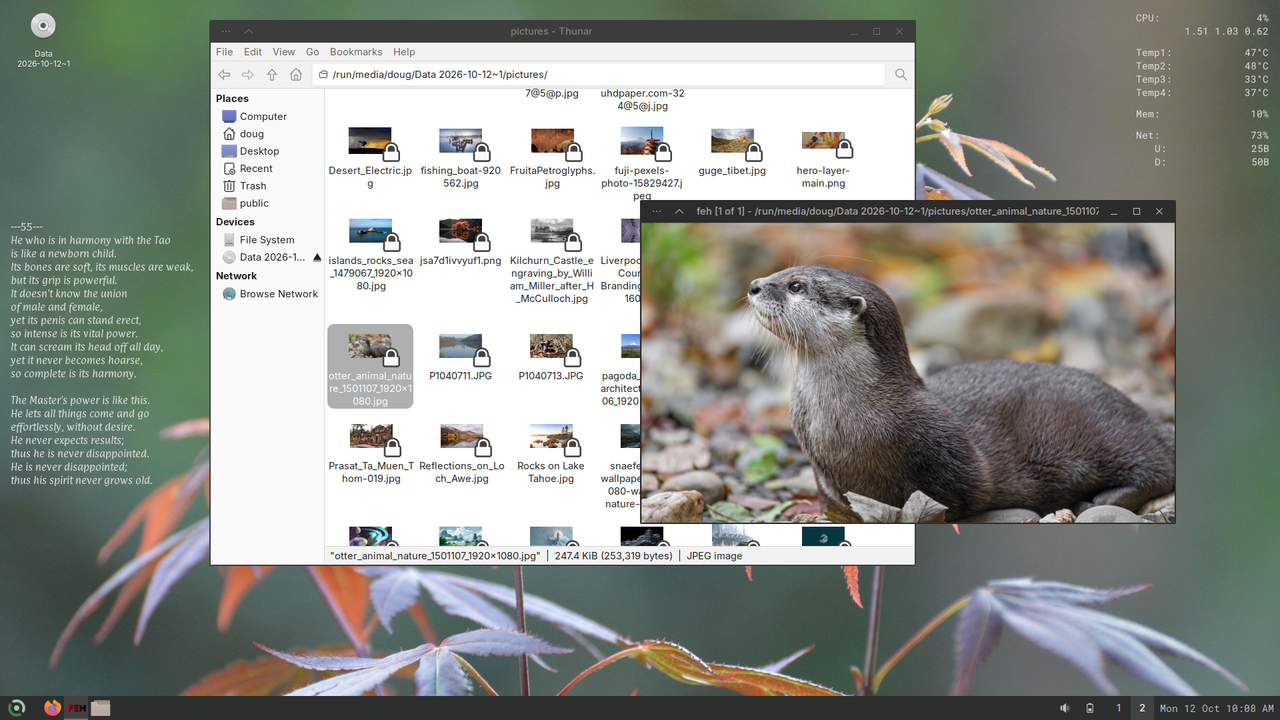Select File System under Devices
Screen dimensions: 1280x720
266,240
